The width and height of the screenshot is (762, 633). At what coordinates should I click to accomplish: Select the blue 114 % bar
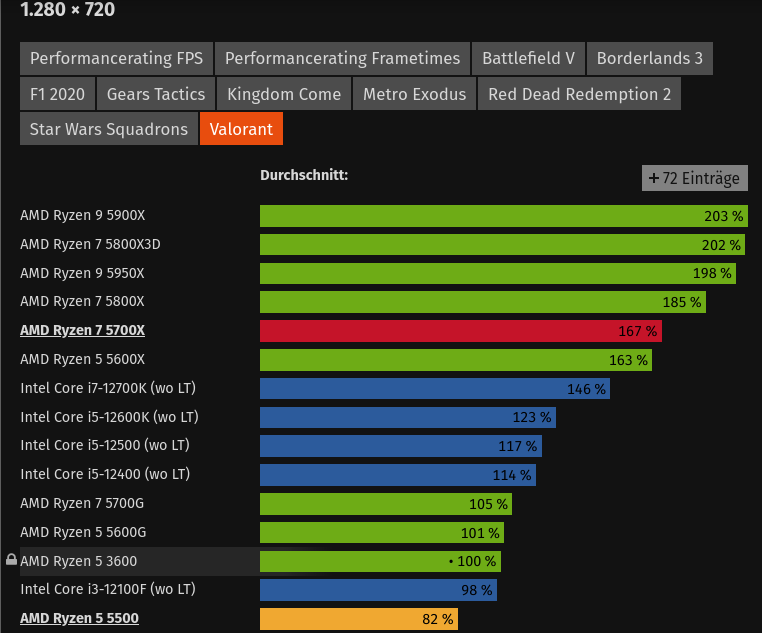click(398, 475)
